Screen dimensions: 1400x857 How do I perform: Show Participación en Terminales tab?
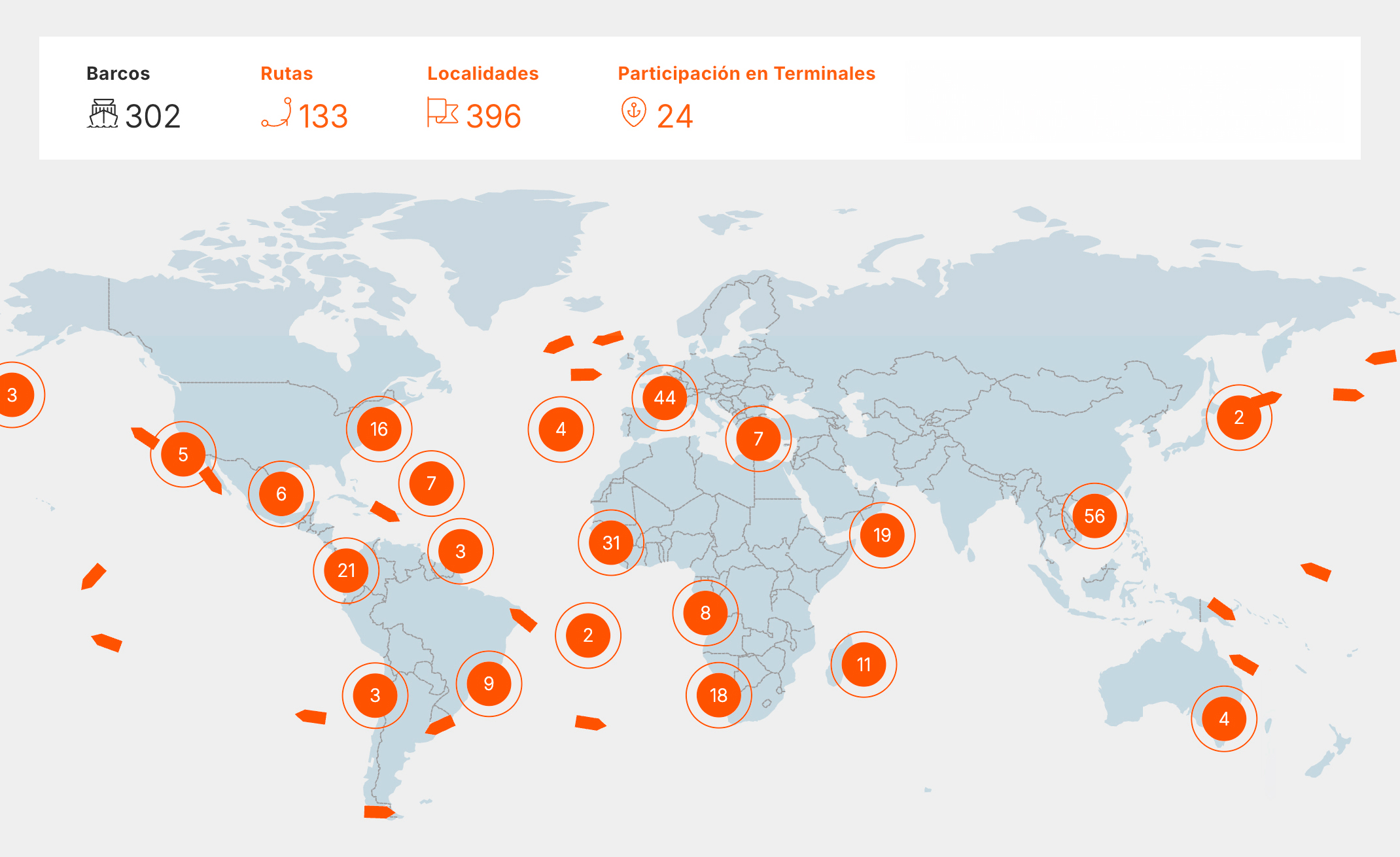(x=746, y=73)
